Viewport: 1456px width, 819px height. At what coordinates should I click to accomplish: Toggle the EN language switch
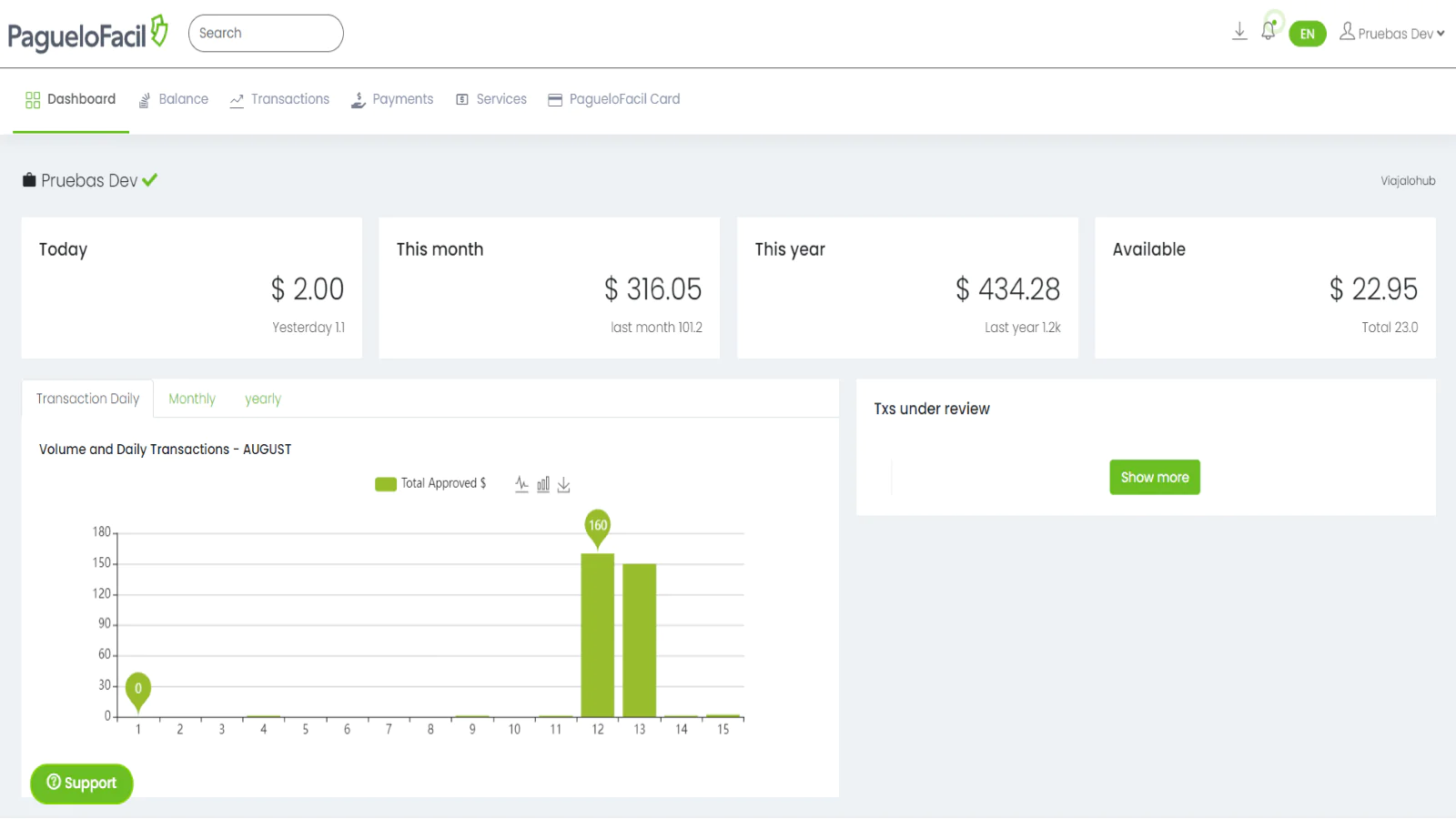point(1307,34)
